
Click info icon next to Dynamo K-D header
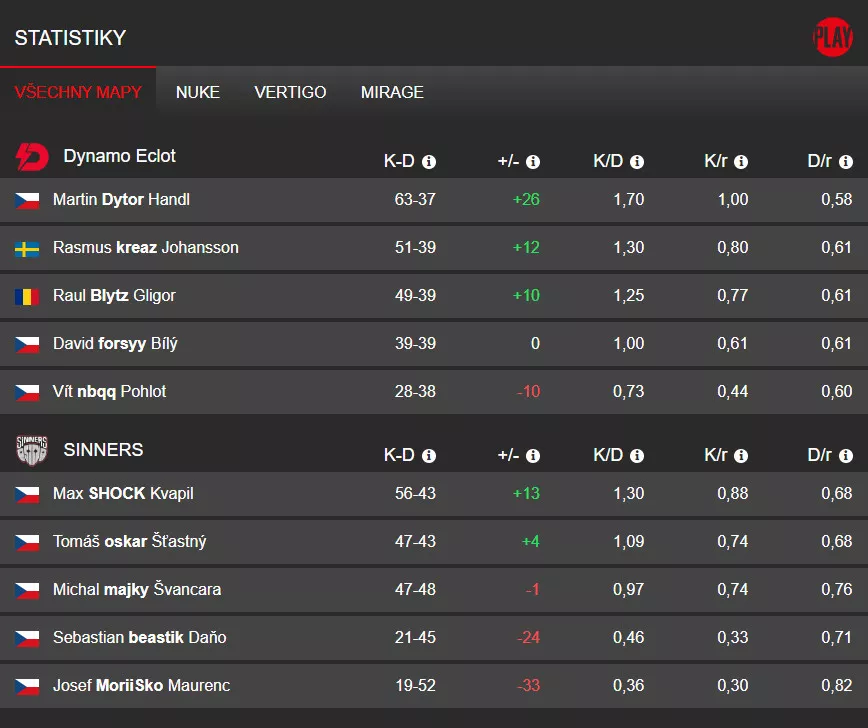[429, 162]
